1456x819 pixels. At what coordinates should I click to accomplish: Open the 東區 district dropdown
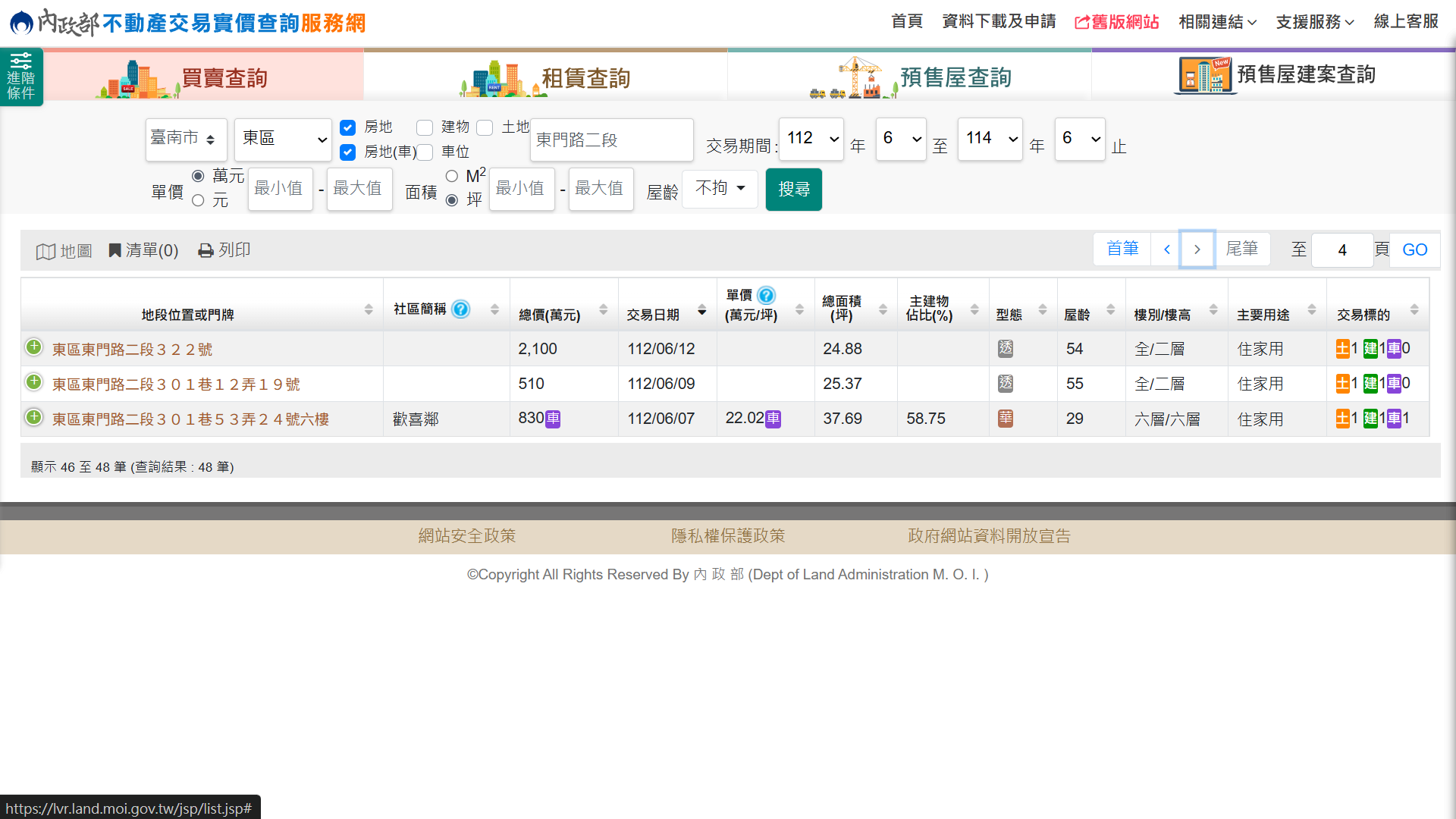pos(283,139)
